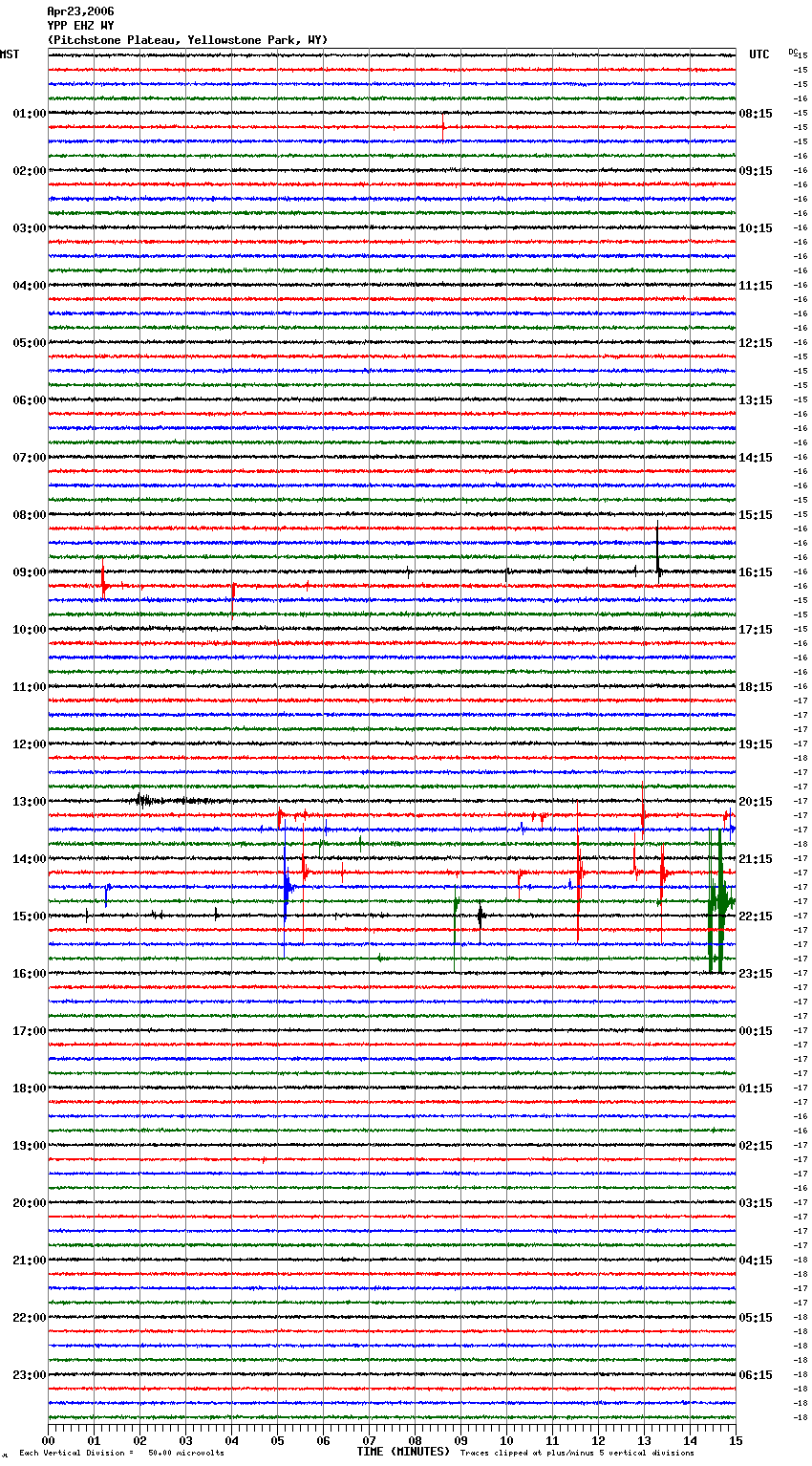Click the 08:15 UTC time label
Image resolution: width=812 pixels, height=1466 pixels.
coord(756,114)
